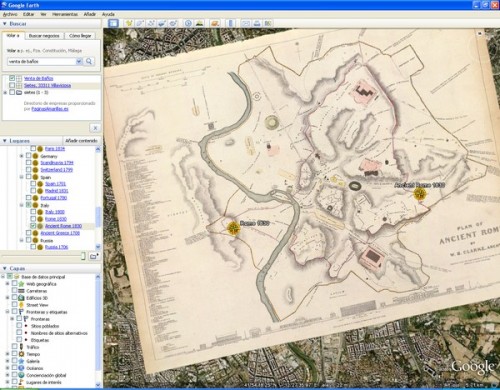Click the Añadir contenido button
The image size is (500, 390).
pos(81,141)
